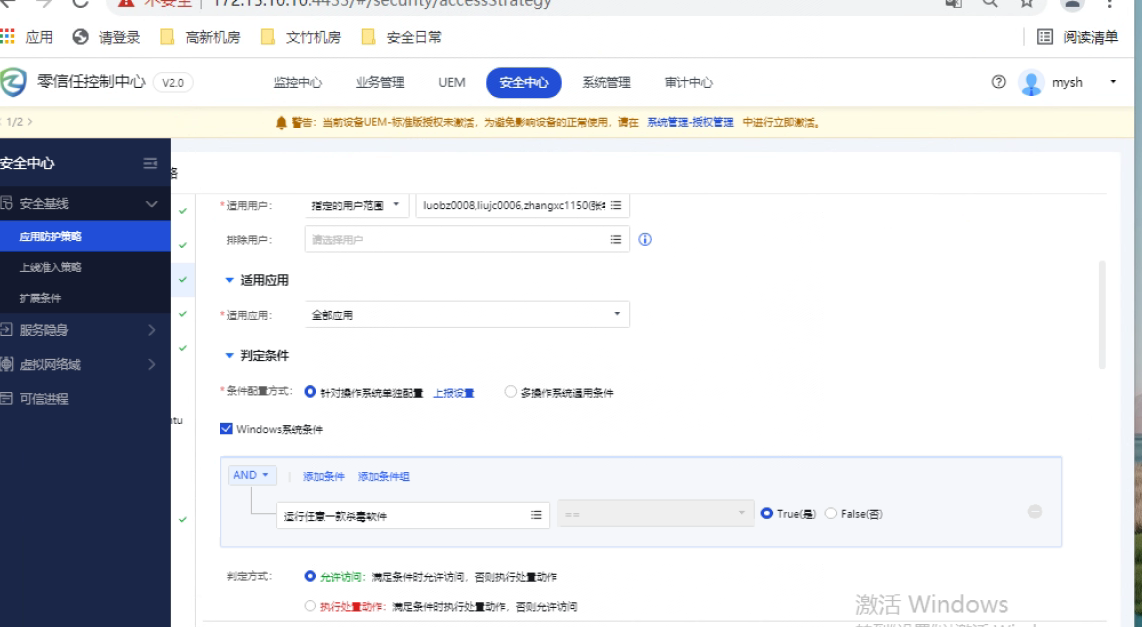Image resolution: width=1142 pixels, height=627 pixels.
Task: Select the False(否) radio button
Action: pos(830,514)
